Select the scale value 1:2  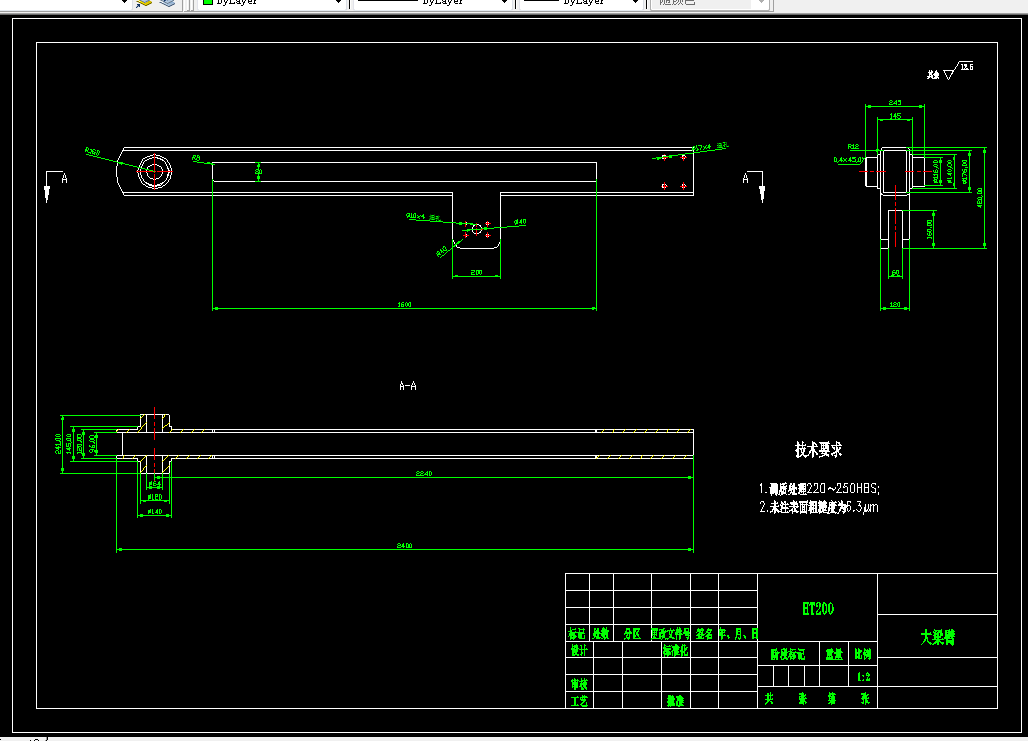tap(863, 677)
